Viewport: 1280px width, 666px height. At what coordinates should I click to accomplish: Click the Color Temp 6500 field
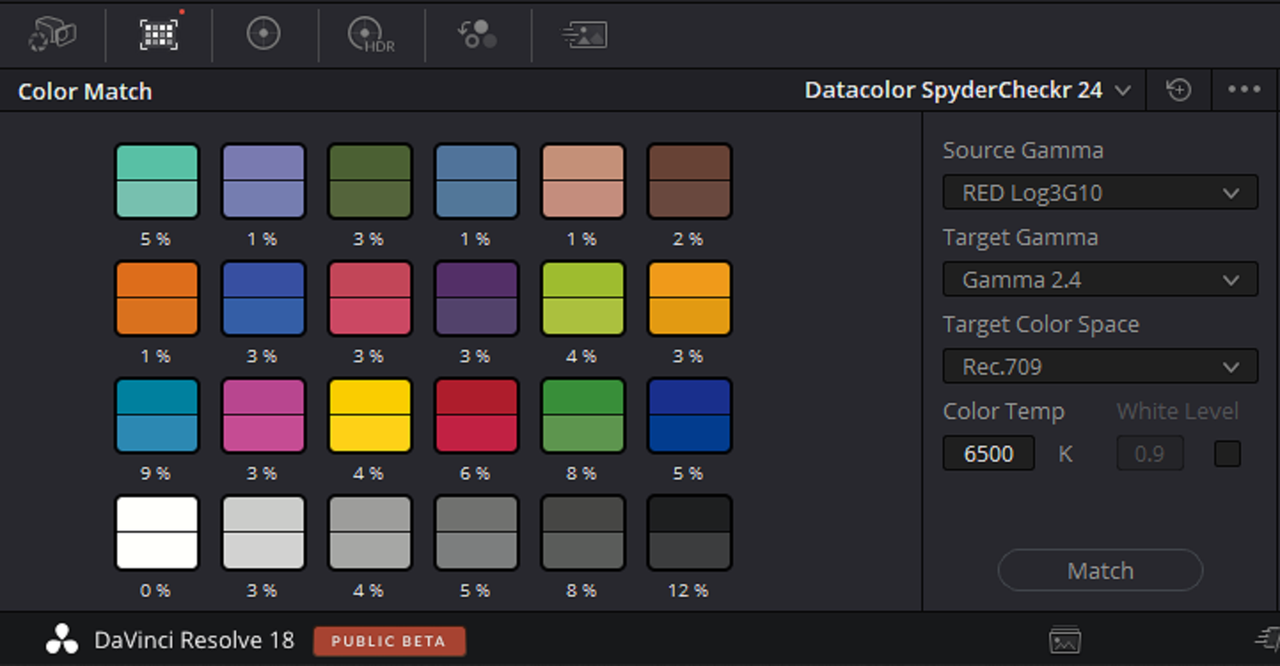point(989,454)
